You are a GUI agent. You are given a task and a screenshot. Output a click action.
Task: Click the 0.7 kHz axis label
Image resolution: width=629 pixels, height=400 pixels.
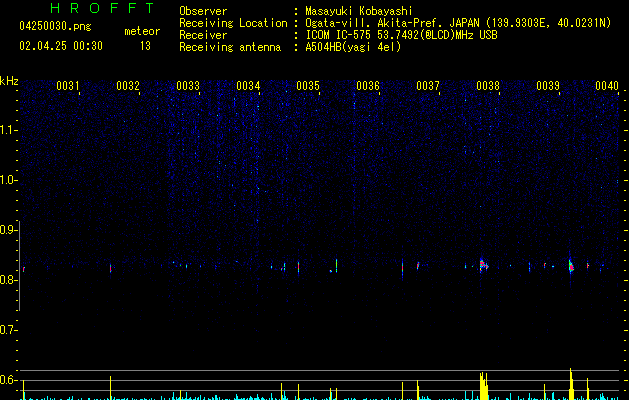click(x=8, y=330)
